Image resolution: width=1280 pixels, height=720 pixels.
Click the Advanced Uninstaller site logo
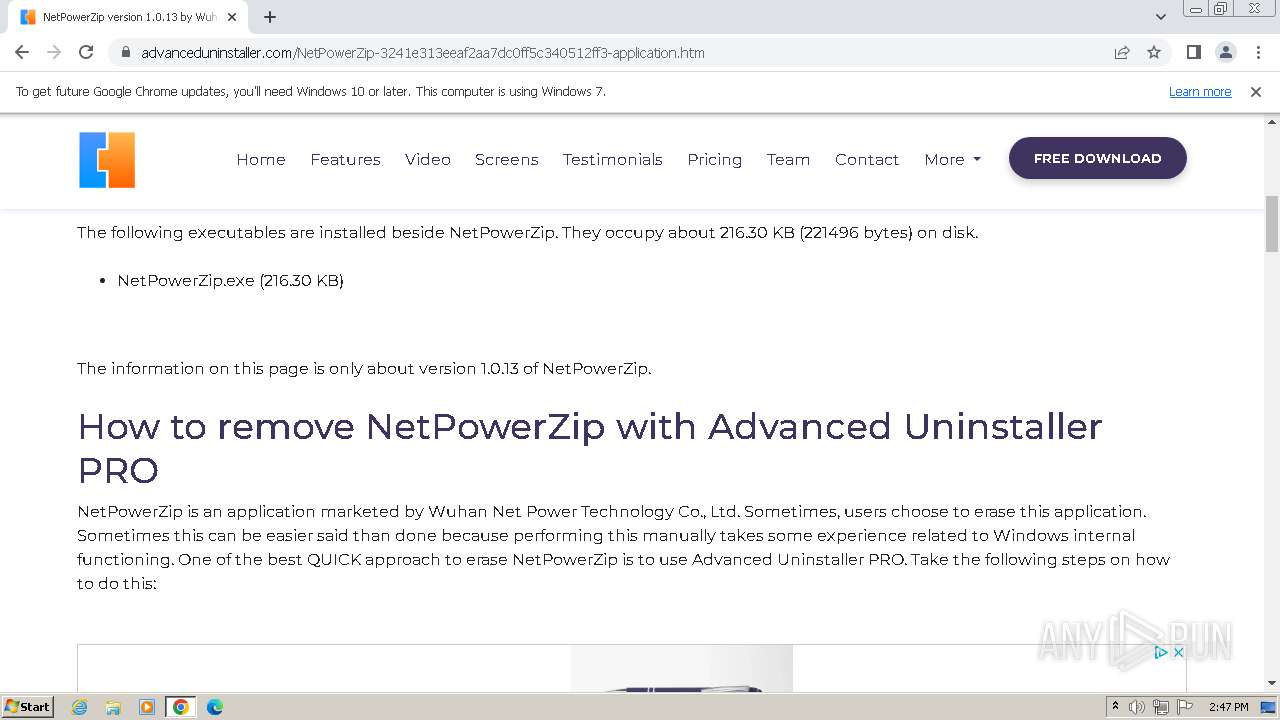(x=107, y=160)
